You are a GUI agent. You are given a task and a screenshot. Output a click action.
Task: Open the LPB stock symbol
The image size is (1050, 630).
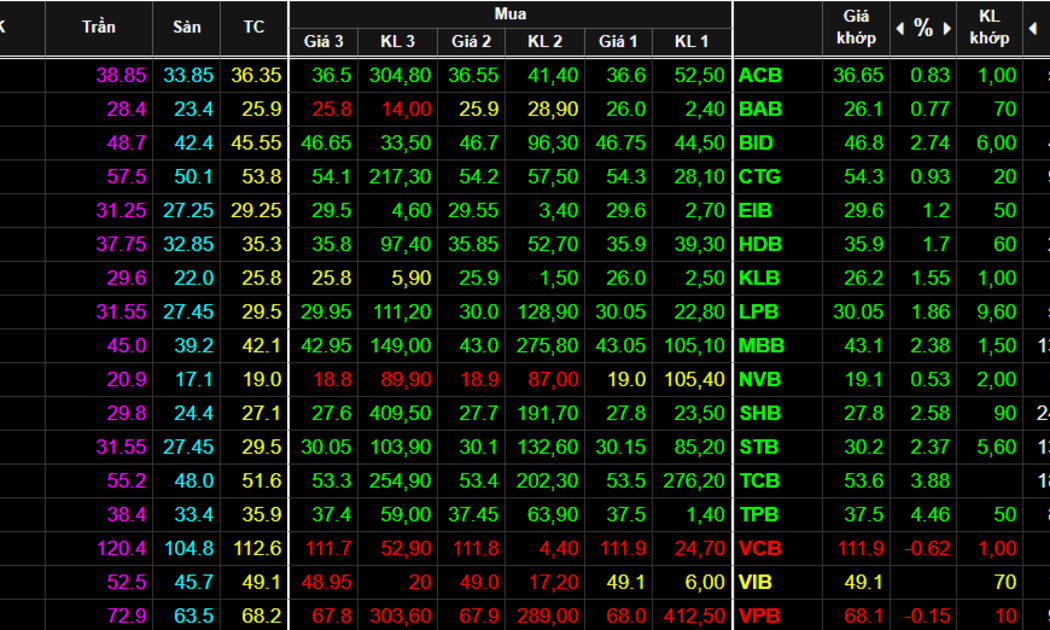click(x=759, y=312)
